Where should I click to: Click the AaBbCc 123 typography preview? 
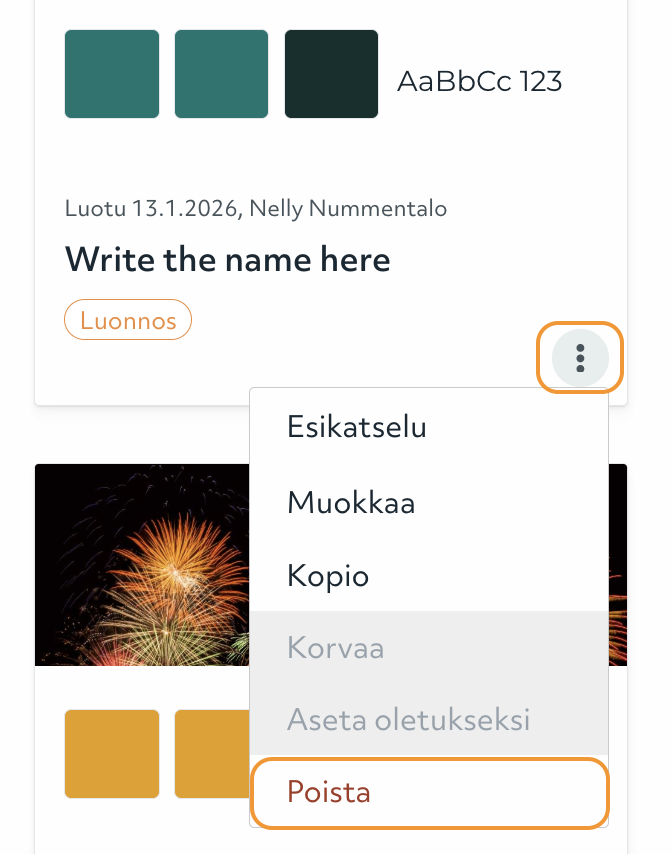(x=478, y=80)
